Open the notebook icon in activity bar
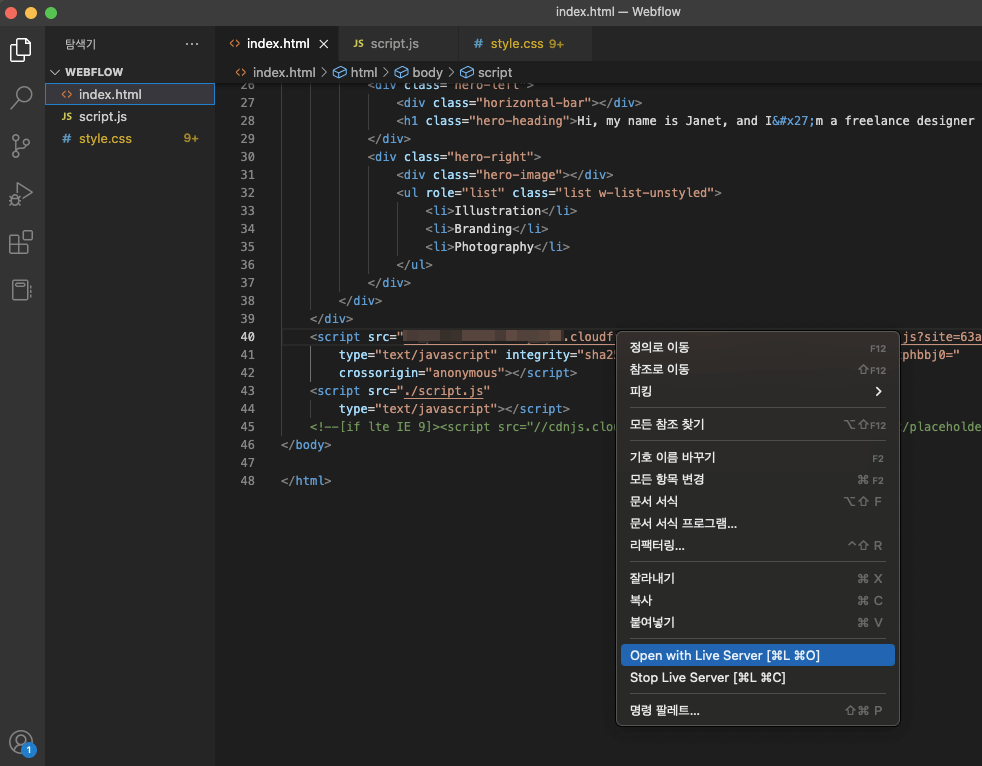The height and width of the screenshot is (766, 982). pos(21,290)
